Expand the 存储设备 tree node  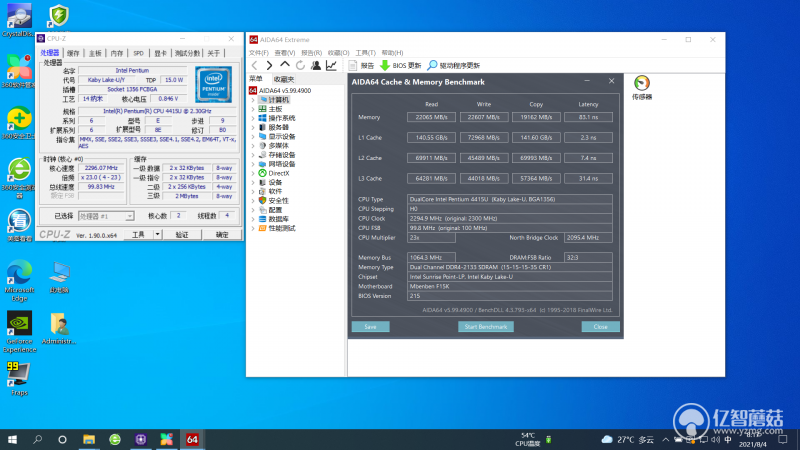pyautogui.click(x=253, y=155)
